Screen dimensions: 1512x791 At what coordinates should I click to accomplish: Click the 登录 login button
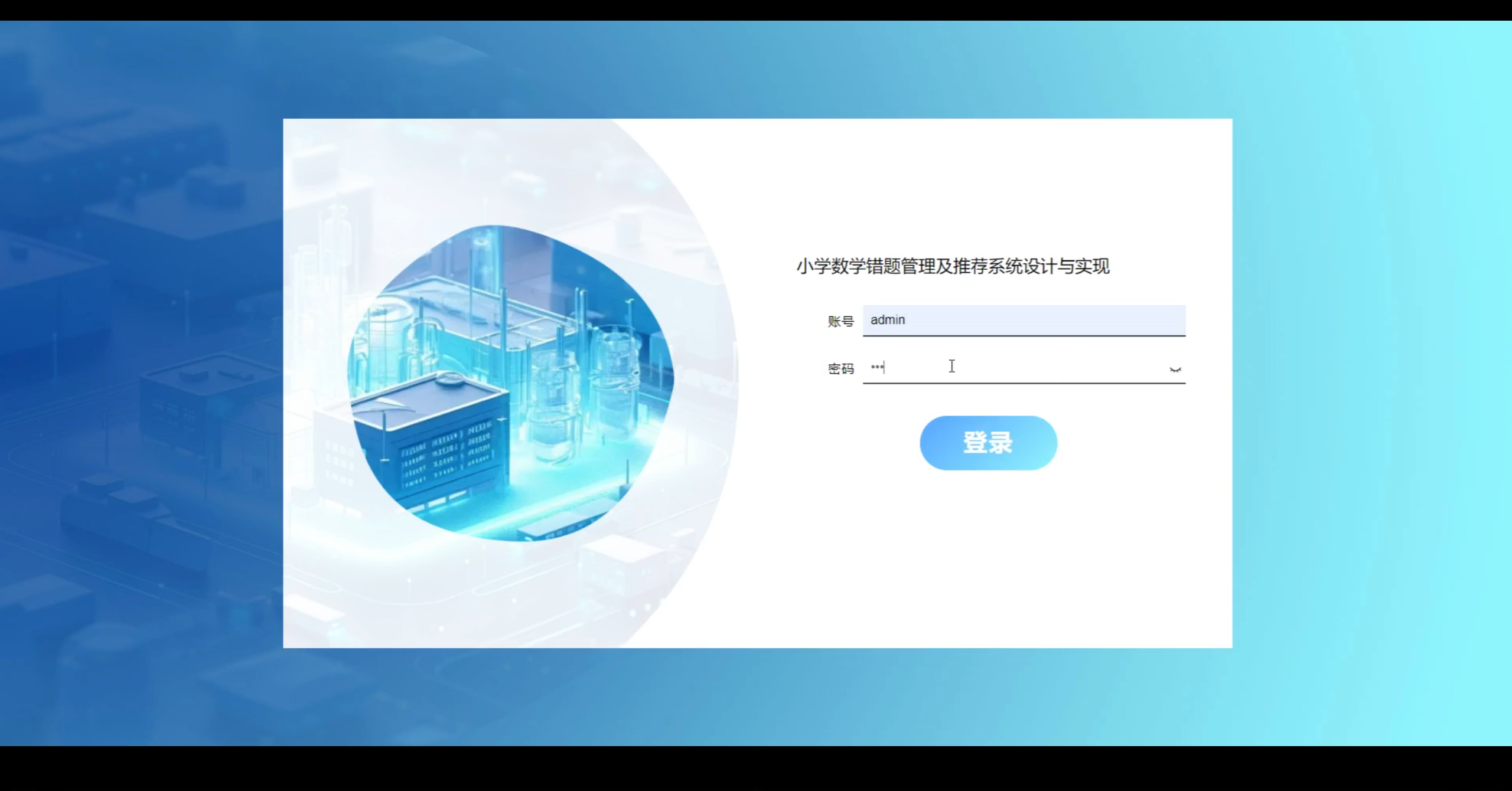988,443
